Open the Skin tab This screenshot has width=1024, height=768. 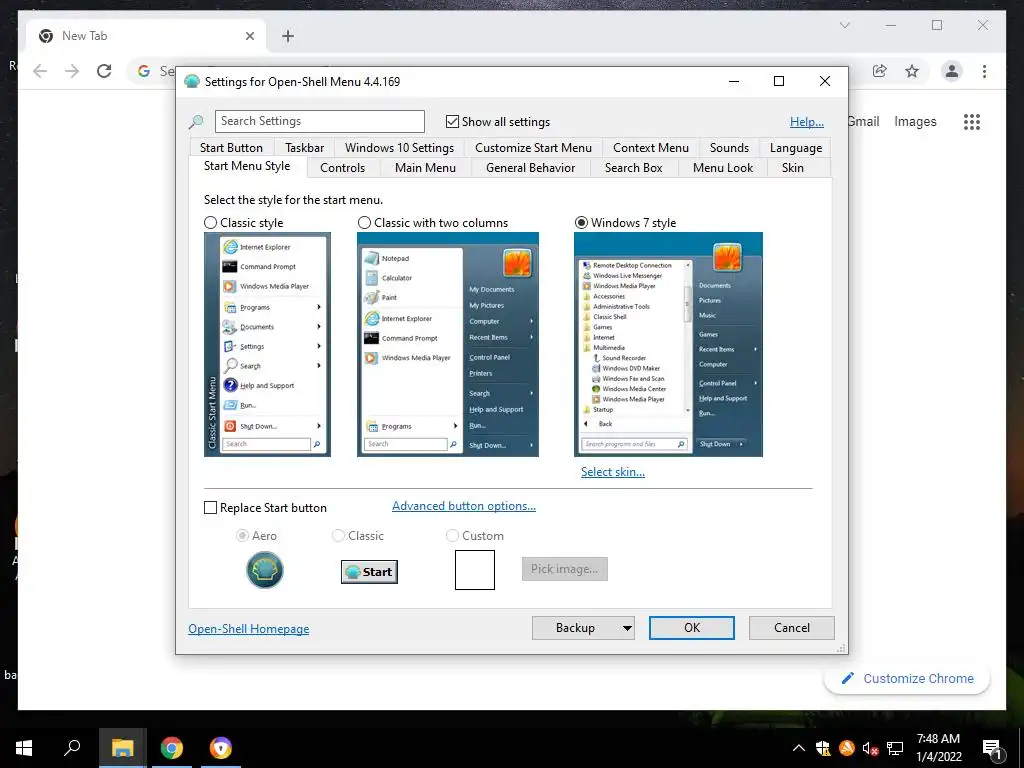click(x=793, y=168)
